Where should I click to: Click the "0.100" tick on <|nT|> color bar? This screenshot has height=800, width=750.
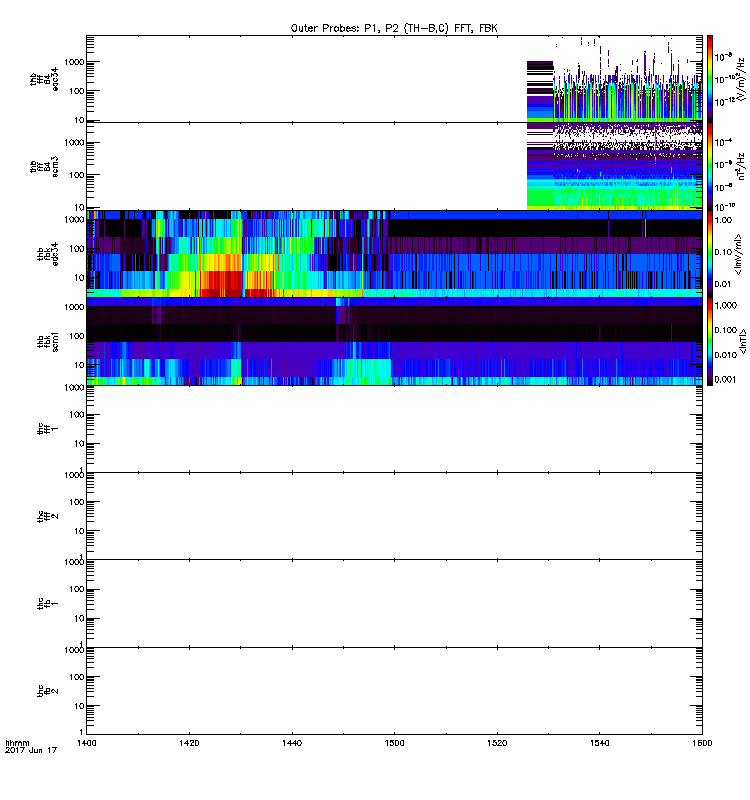(x=726, y=330)
